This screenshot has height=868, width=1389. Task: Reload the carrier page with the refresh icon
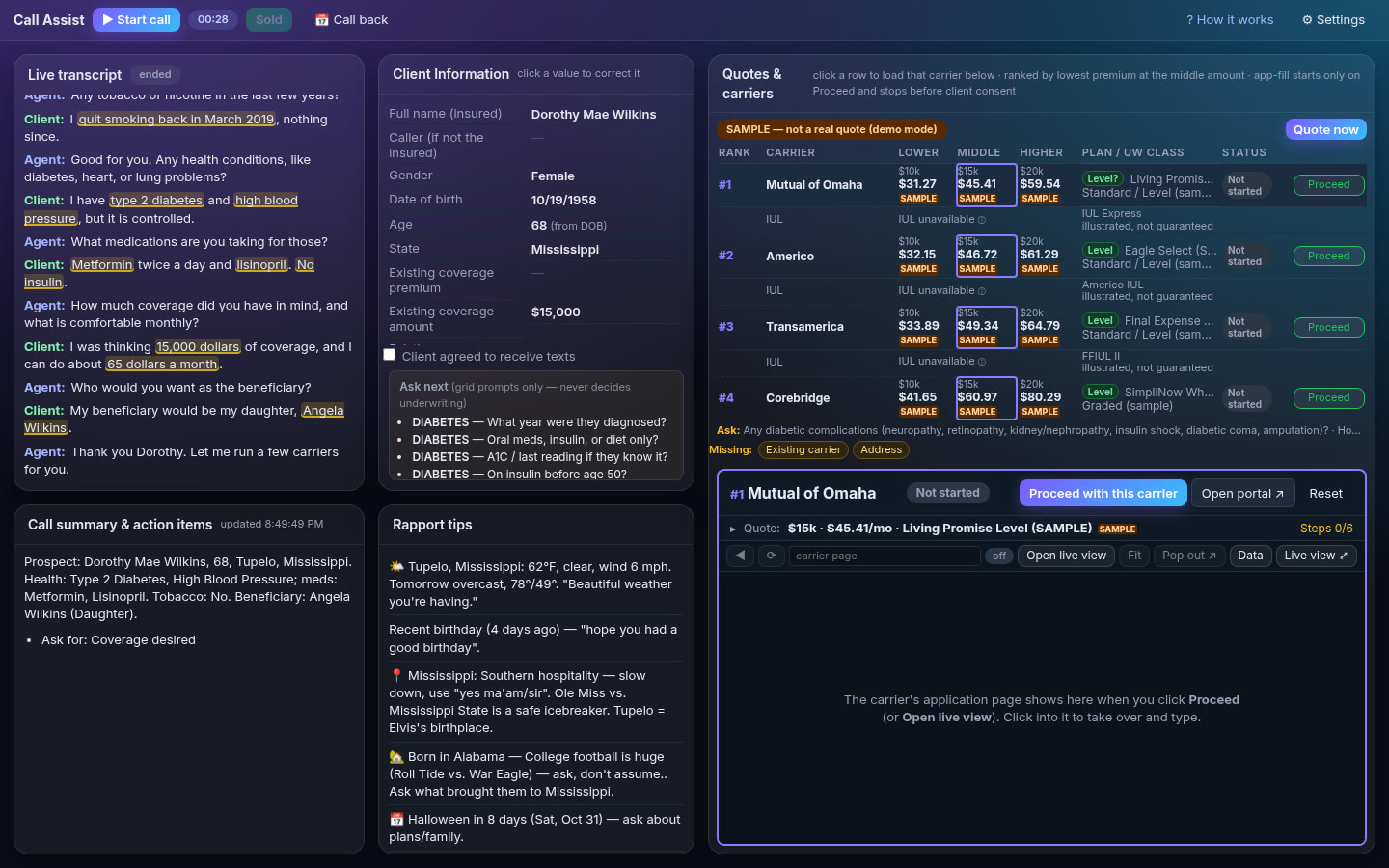point(771,556)
